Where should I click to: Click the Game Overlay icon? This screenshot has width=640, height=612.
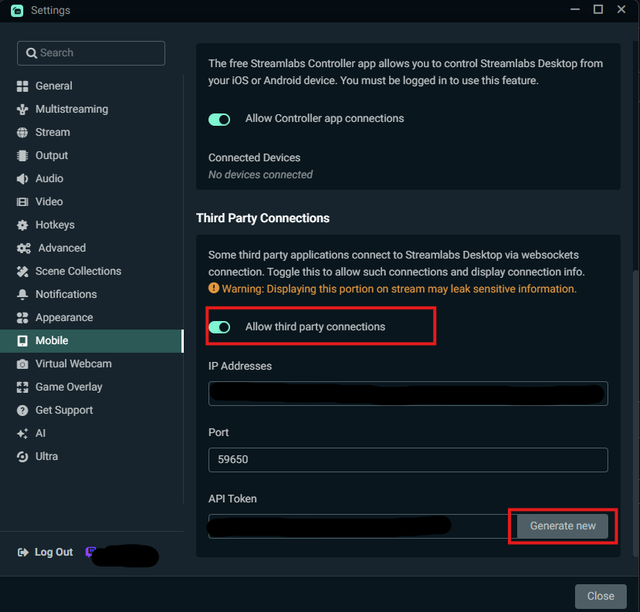click(22, 387)
